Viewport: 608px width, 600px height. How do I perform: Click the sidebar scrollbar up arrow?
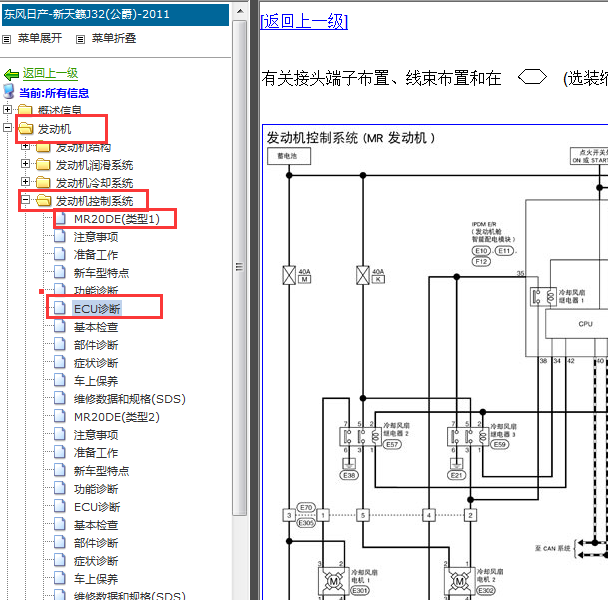point(240,11)
